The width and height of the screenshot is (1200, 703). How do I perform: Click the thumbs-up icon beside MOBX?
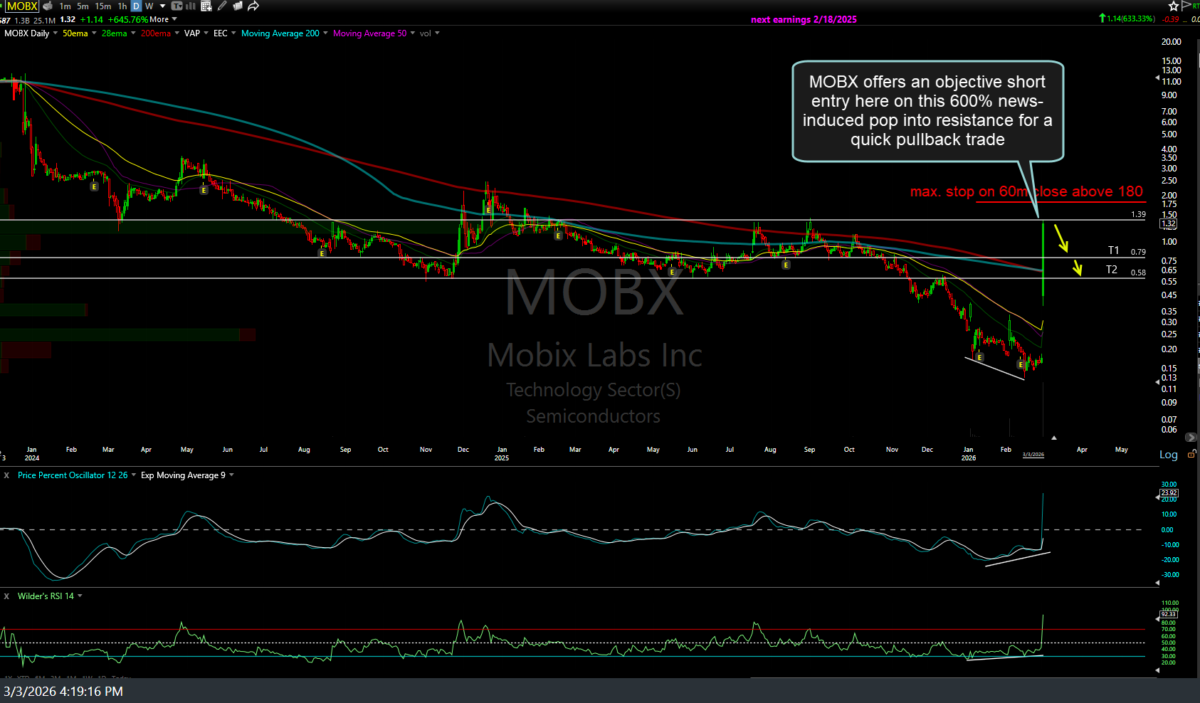point(47,5)
